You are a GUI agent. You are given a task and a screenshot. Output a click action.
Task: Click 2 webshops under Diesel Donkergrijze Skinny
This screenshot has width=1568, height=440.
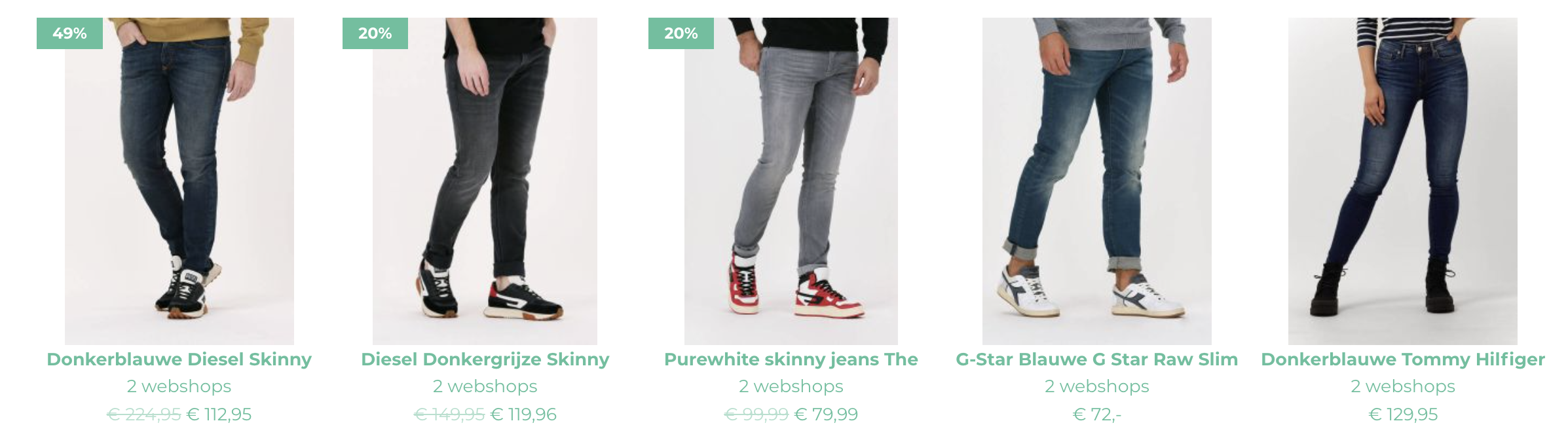(x=485, y=386)
